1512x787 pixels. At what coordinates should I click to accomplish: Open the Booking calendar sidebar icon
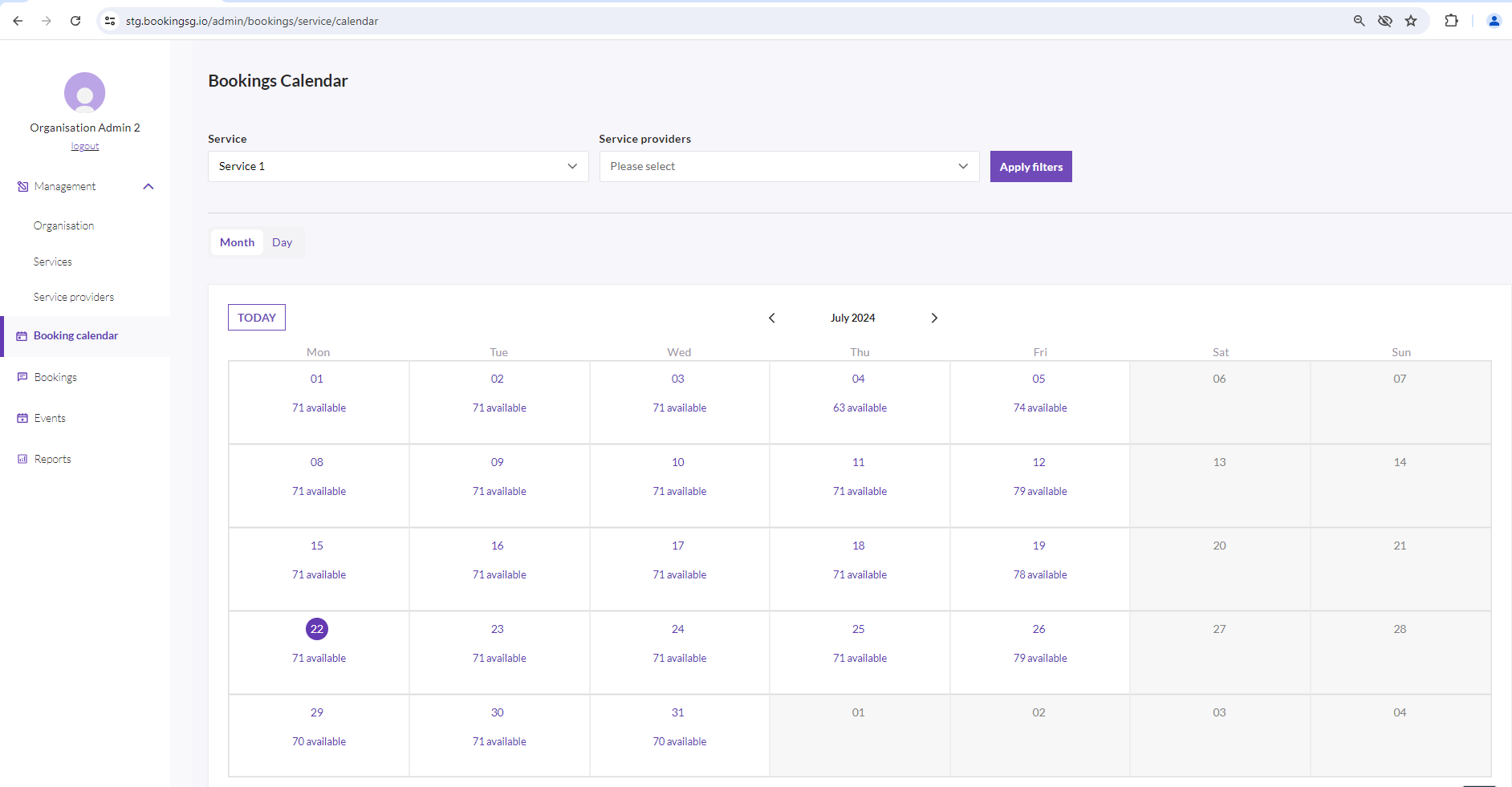[22, 335]
